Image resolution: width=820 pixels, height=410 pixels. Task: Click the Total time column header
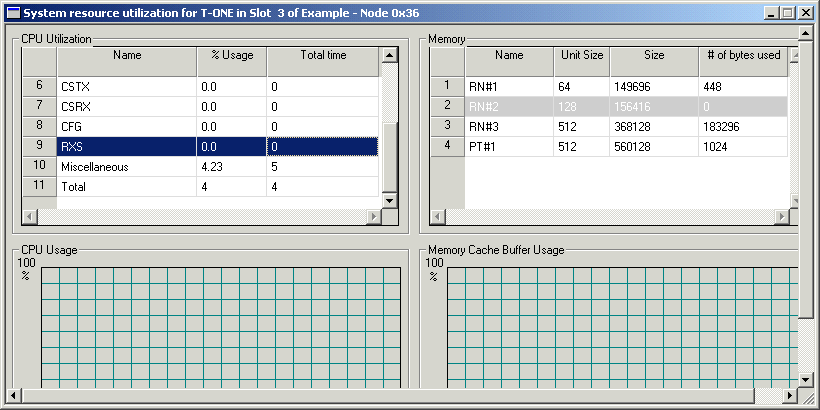323,56
